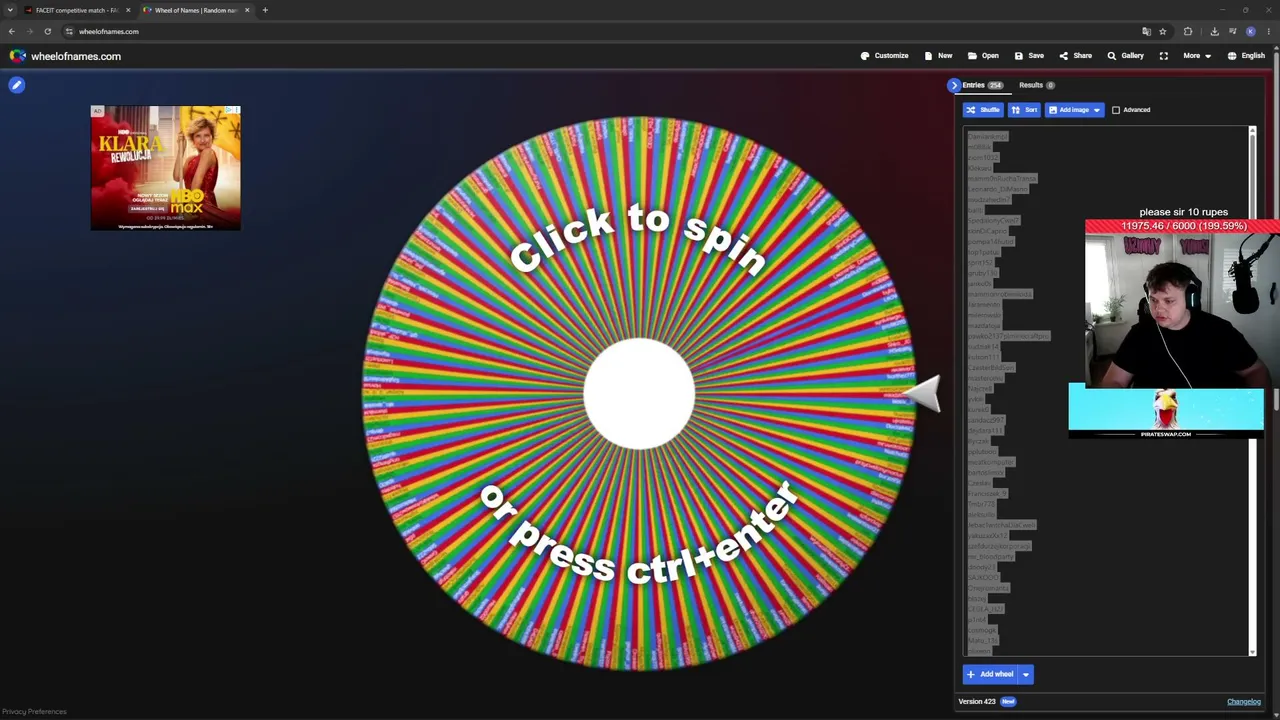This screenshot has width=1280, height=720.
Task: Click the Add wheel button
Action: [990, 674]
